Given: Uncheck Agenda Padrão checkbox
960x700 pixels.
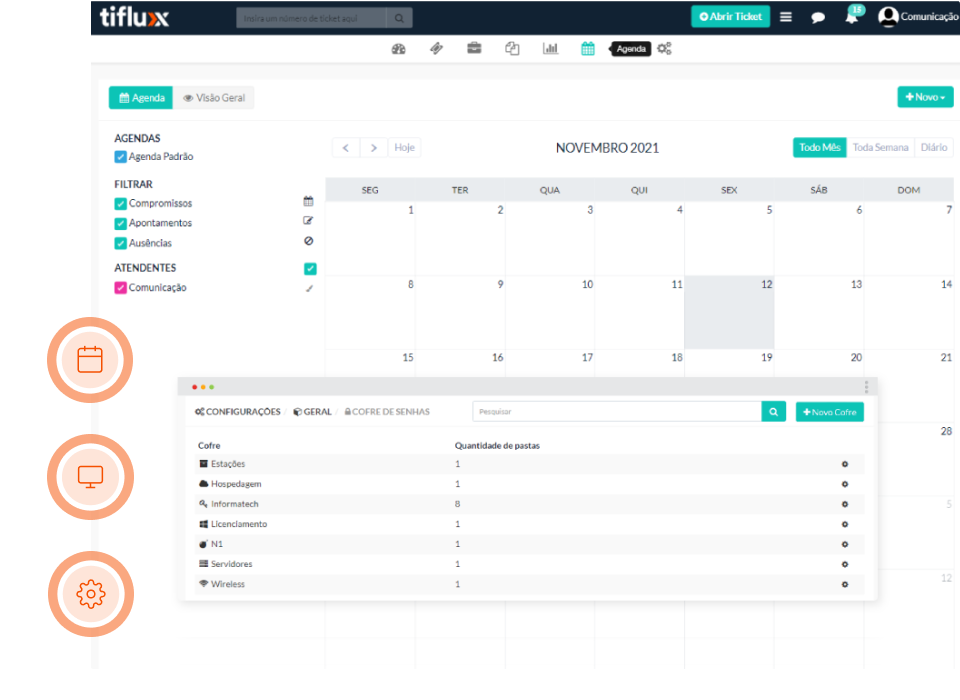Looking at the screenshot, I should [x=121, y=157].
